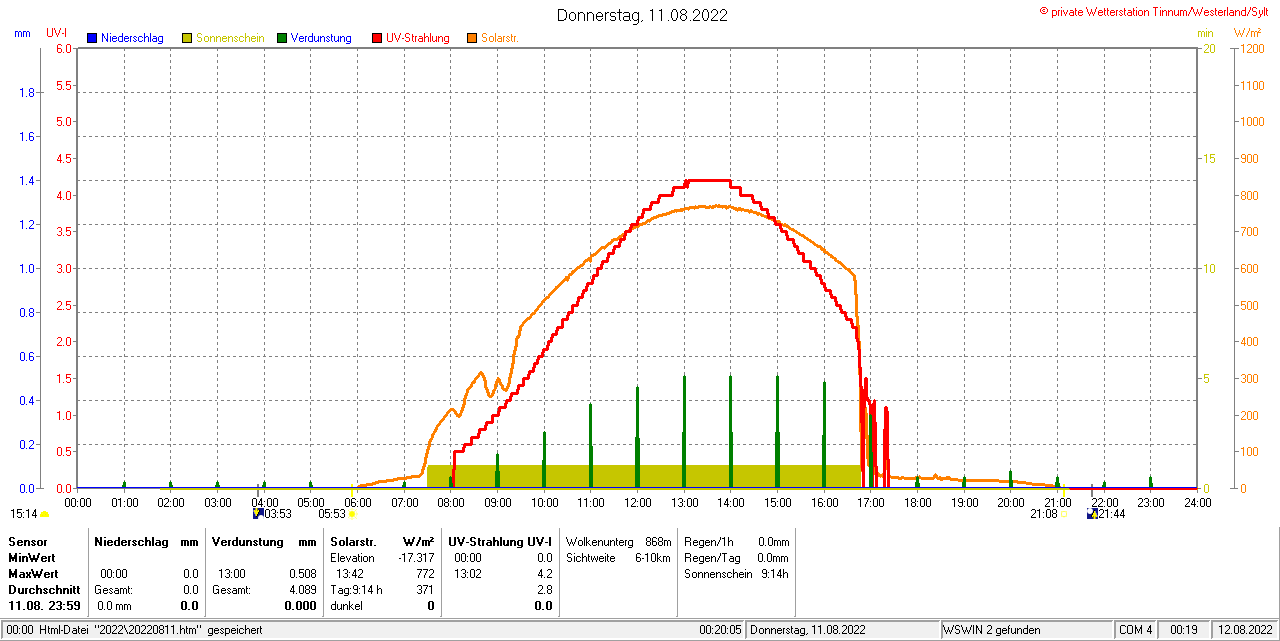Click the Verdunstung Gesamt value 4.089

click(x=303, y=589)
